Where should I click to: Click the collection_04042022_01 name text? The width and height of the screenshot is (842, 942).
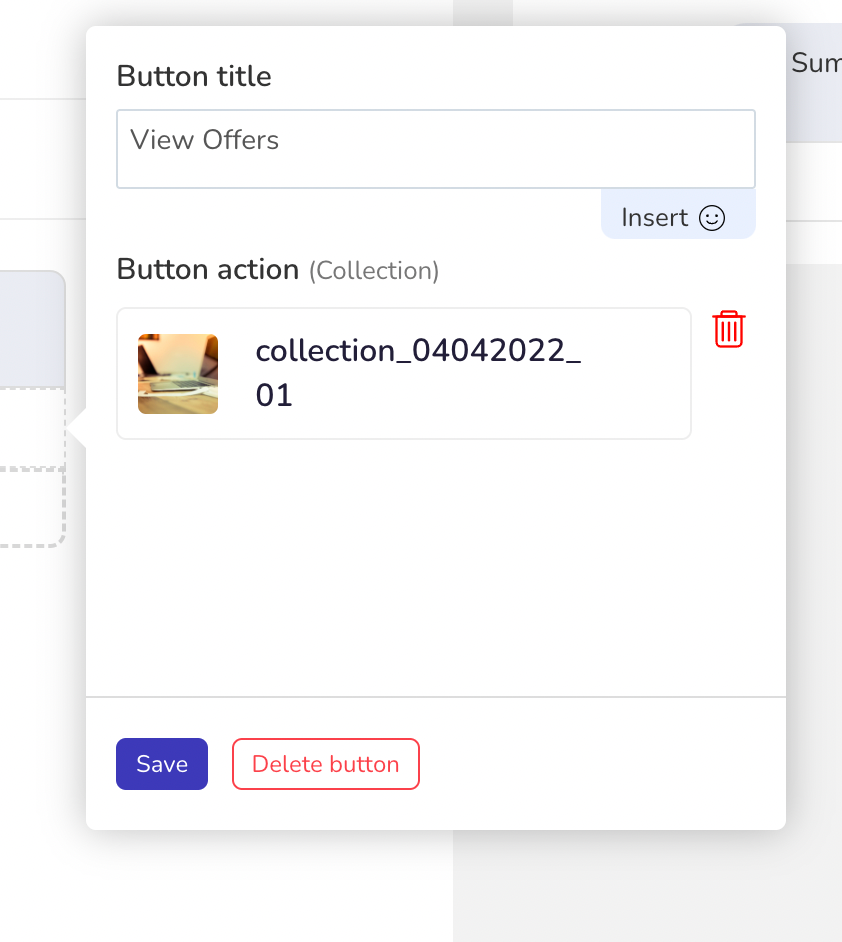(x=419, y=372)
